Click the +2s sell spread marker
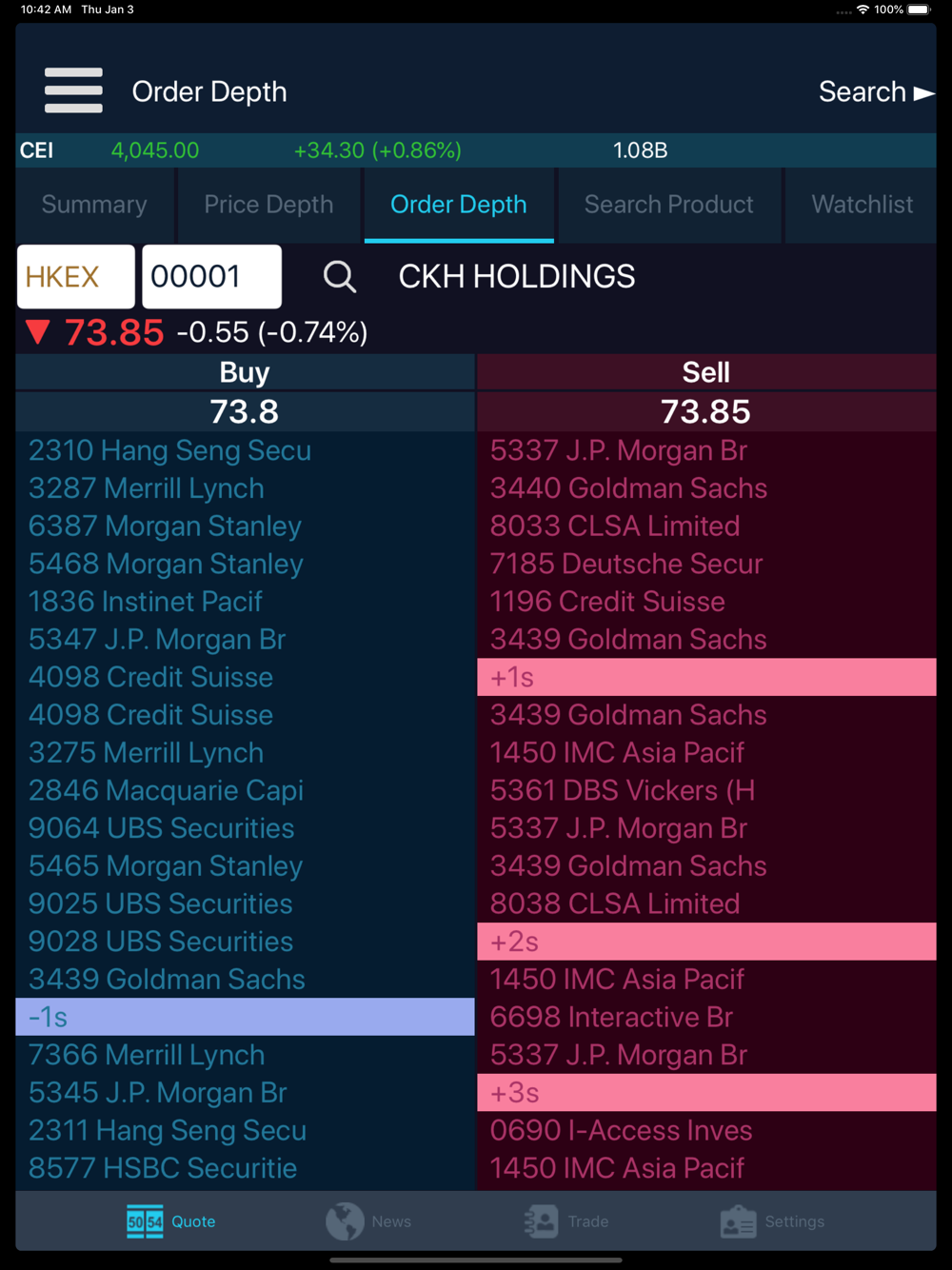Image resolution: width=952 pixels, height=1270 pixels. (x=706, y=942)
